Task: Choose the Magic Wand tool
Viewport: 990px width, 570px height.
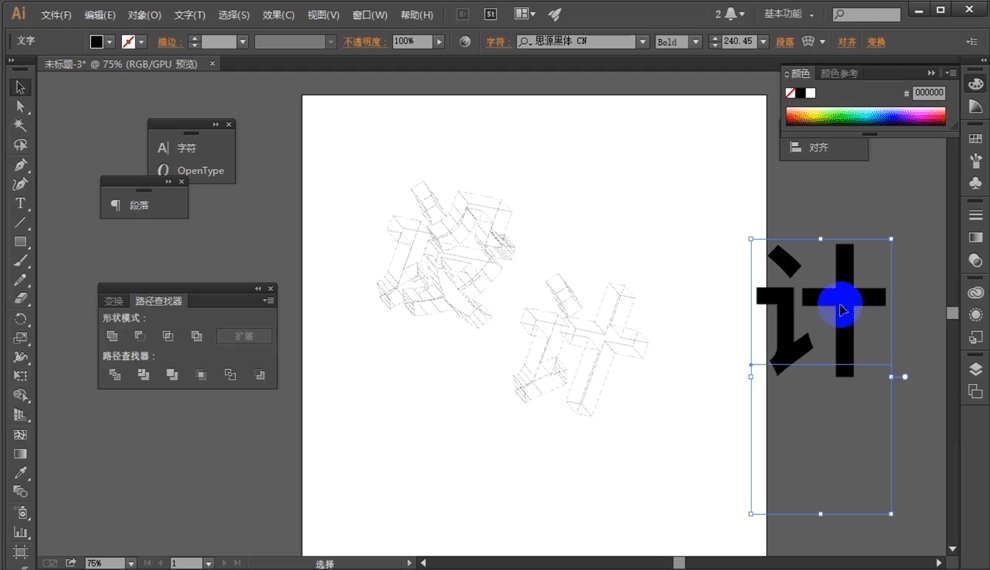Action: pyautogui.click(x=20, y=126)
